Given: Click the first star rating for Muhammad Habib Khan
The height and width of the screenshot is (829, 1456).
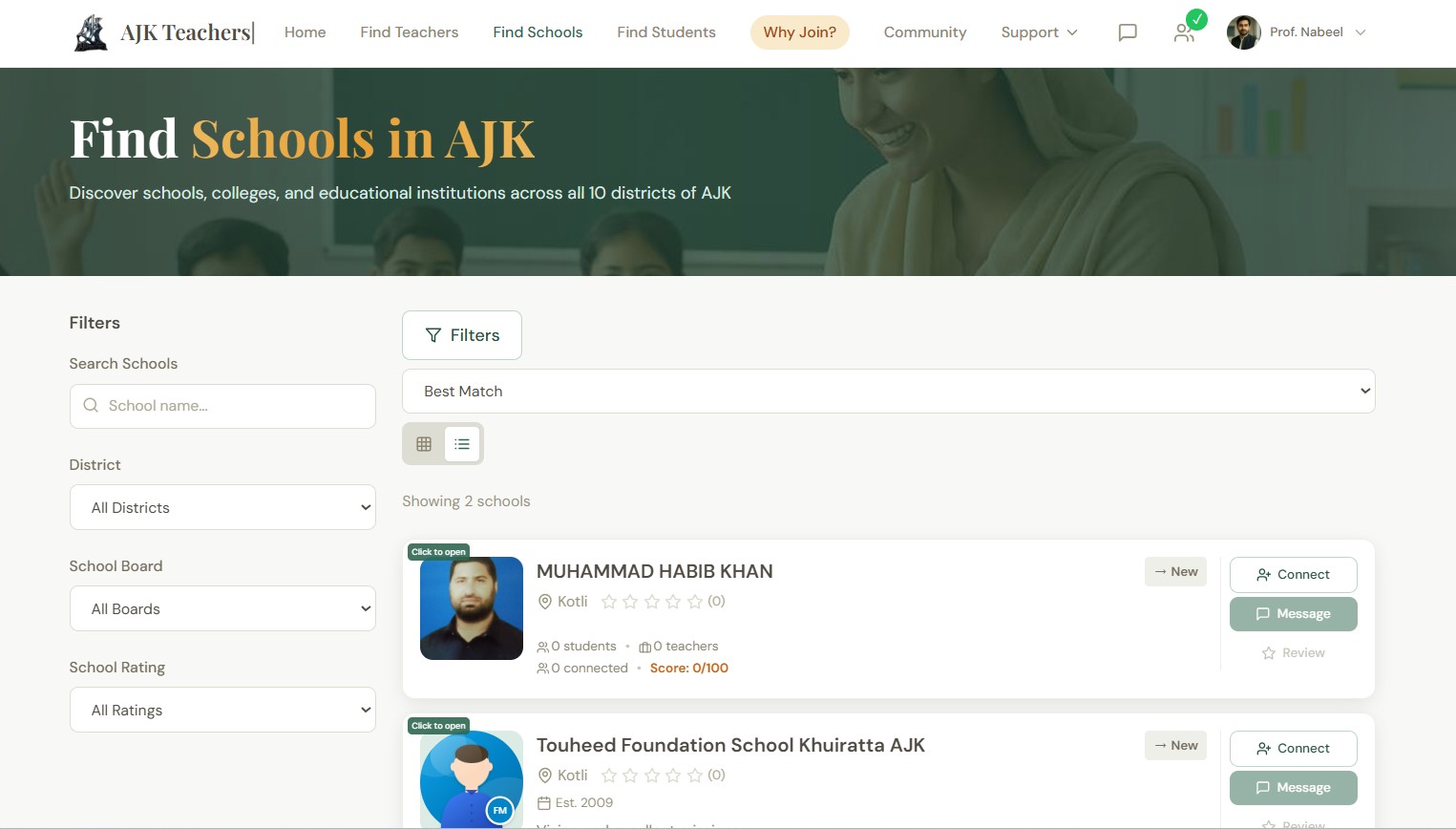Looking at the screenshot, I should coord(609,602).
